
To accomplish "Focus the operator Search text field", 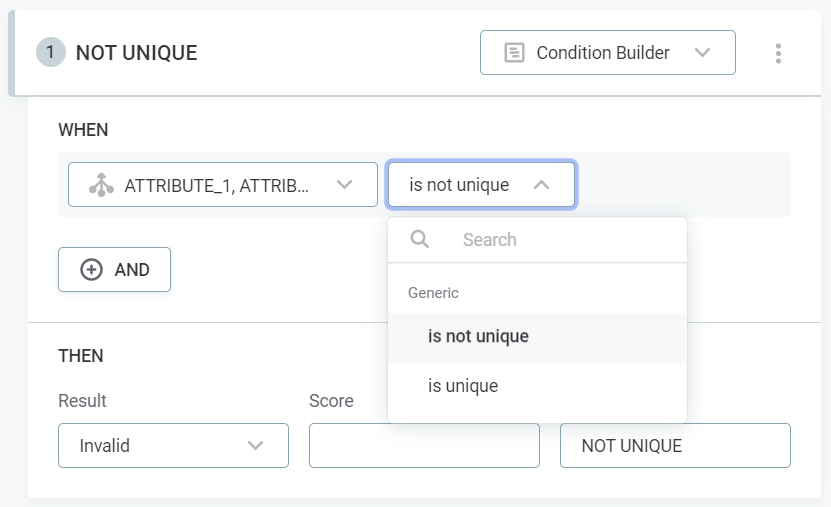I will click(x=560, y=240).
